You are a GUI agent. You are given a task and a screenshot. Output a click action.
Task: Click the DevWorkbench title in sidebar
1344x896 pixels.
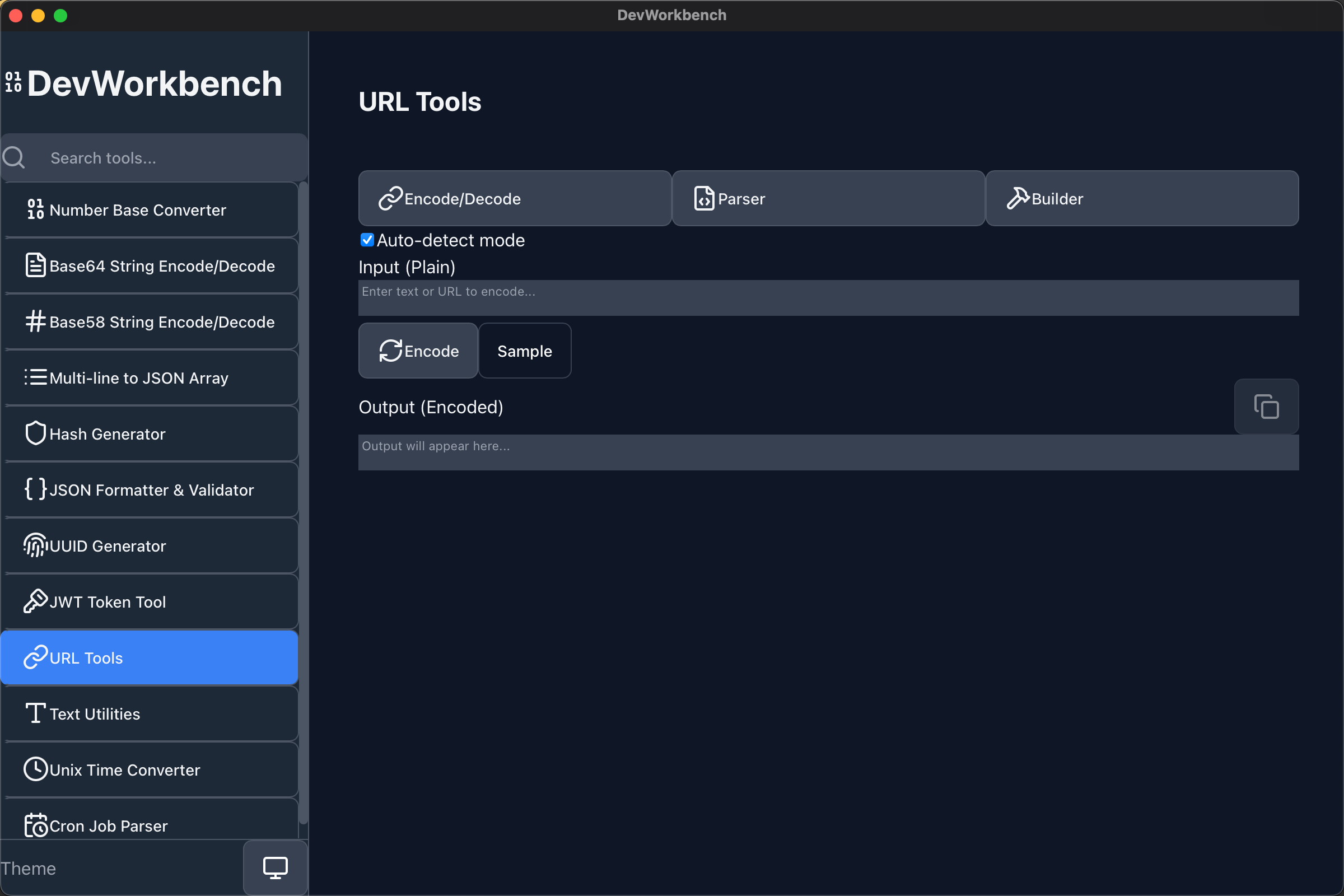pyautogui.click(x=155, y=83)
